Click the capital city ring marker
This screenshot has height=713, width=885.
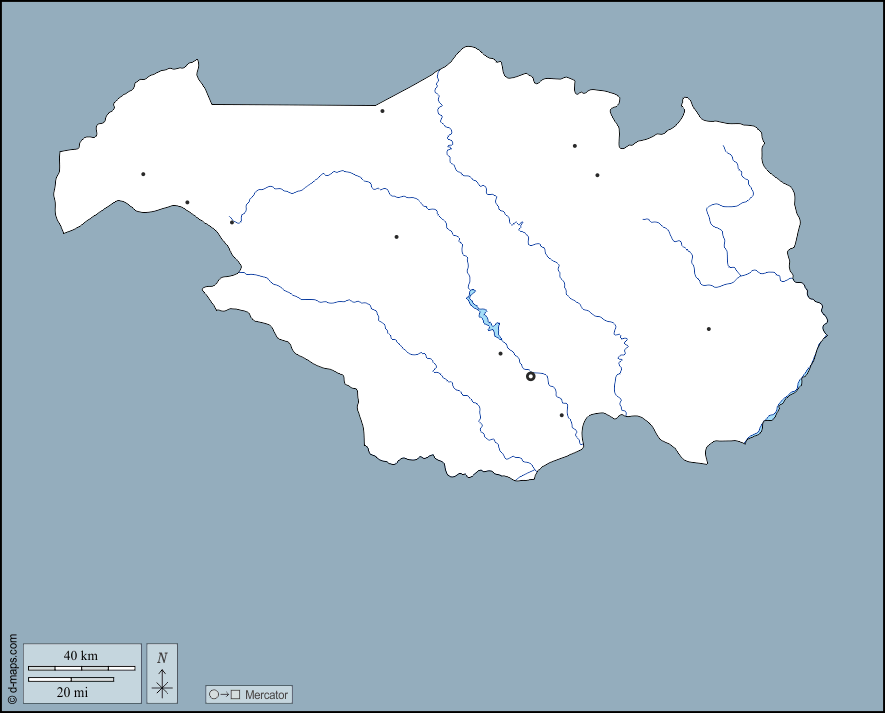[531, 376]
